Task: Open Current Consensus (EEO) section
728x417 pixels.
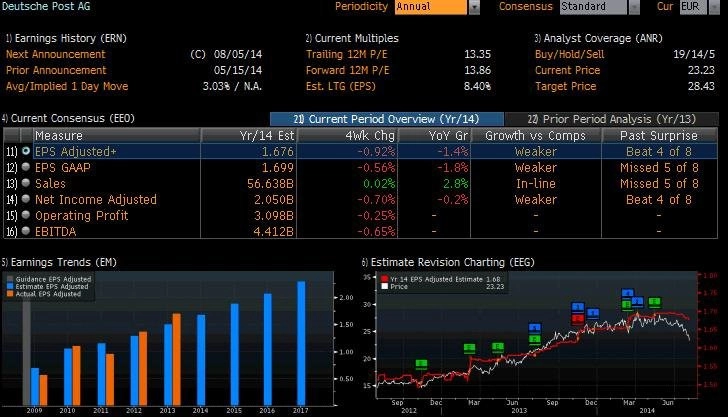Action: click(x=68, y=118)
